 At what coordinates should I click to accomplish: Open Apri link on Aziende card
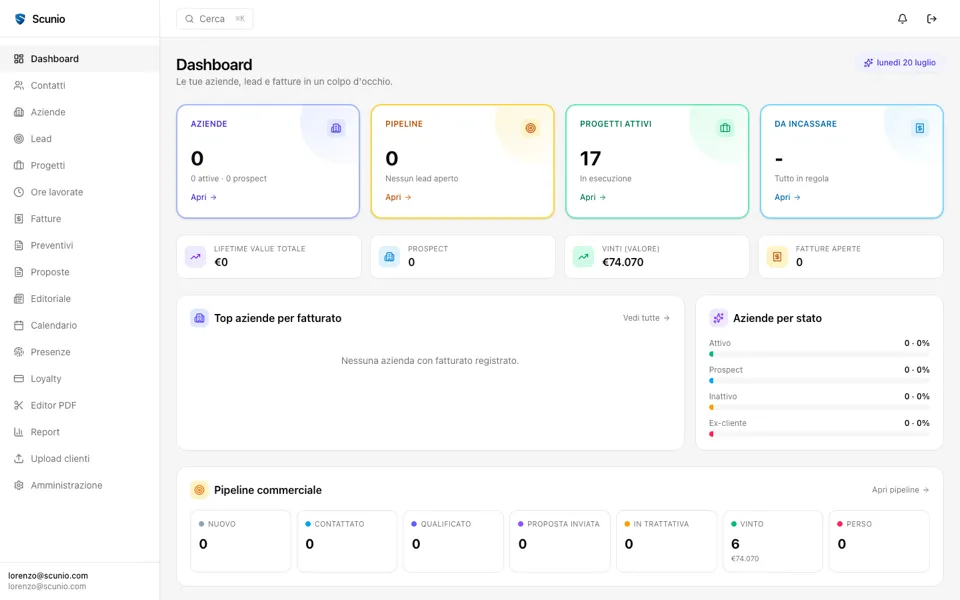[x=203, y=197]
